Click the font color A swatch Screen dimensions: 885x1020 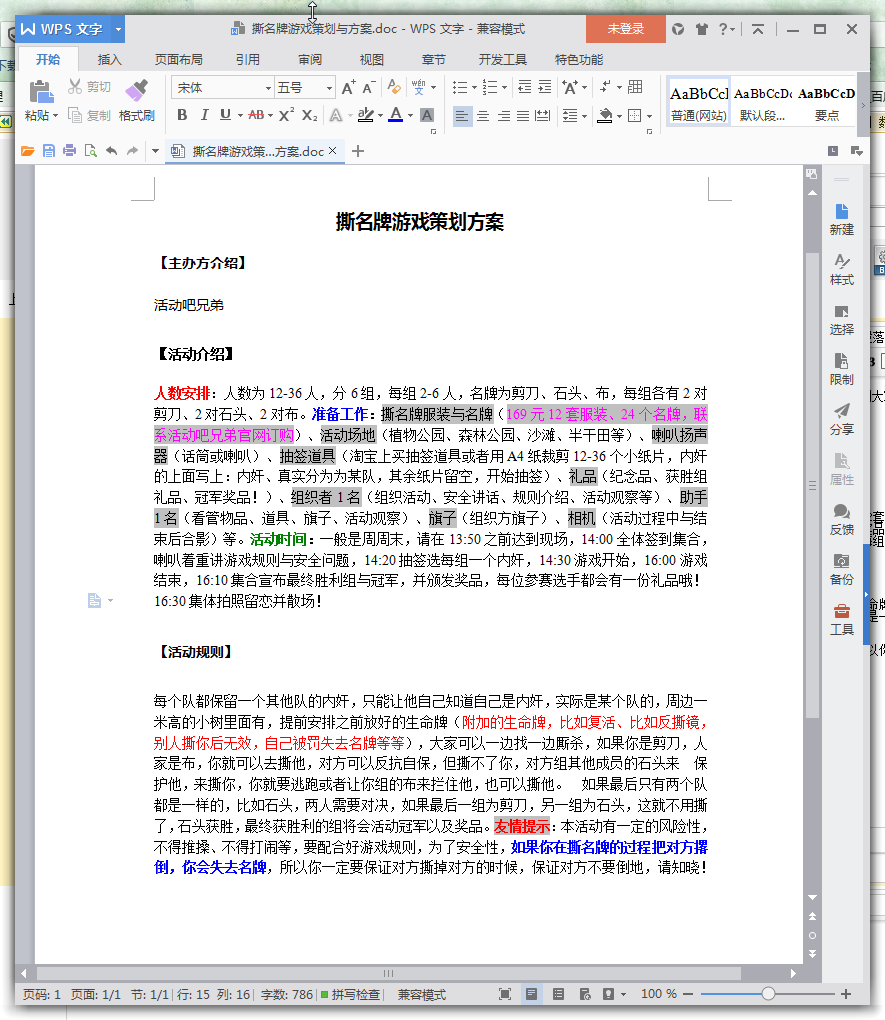[x=396, y=115]
